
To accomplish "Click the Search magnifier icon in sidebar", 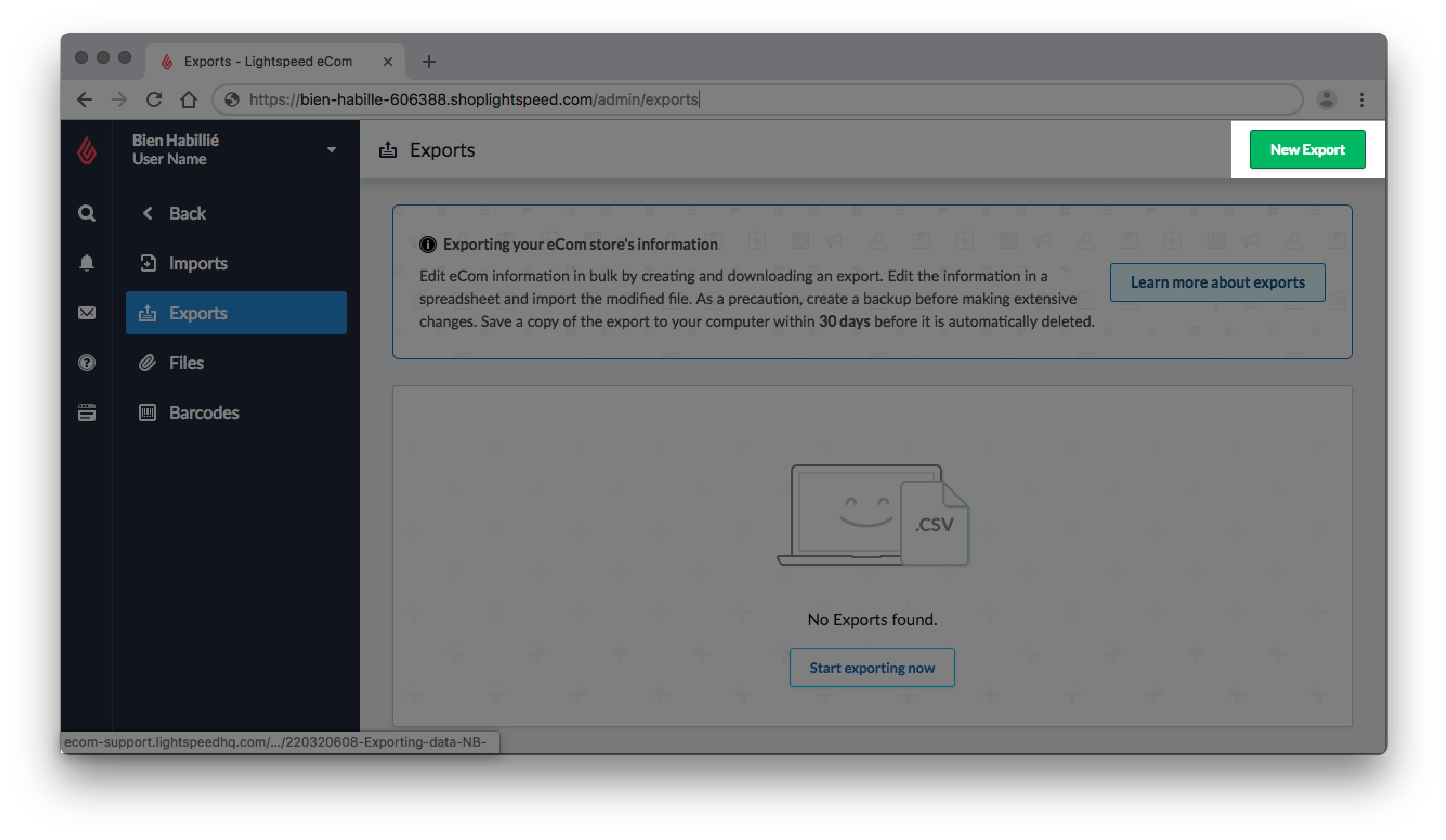I will pyautogui.click(x=87, y=212).
